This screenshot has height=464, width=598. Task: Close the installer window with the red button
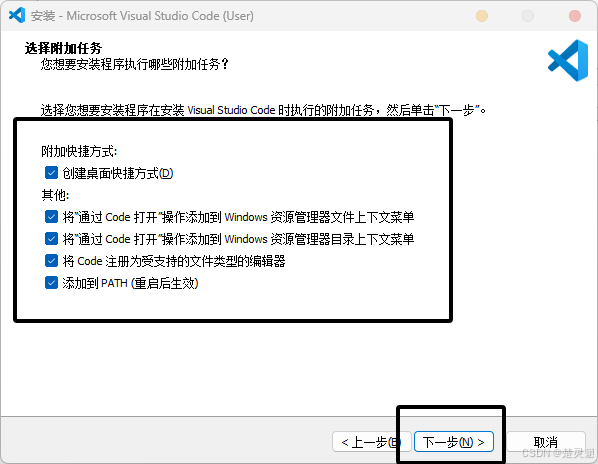pos(574,16)
